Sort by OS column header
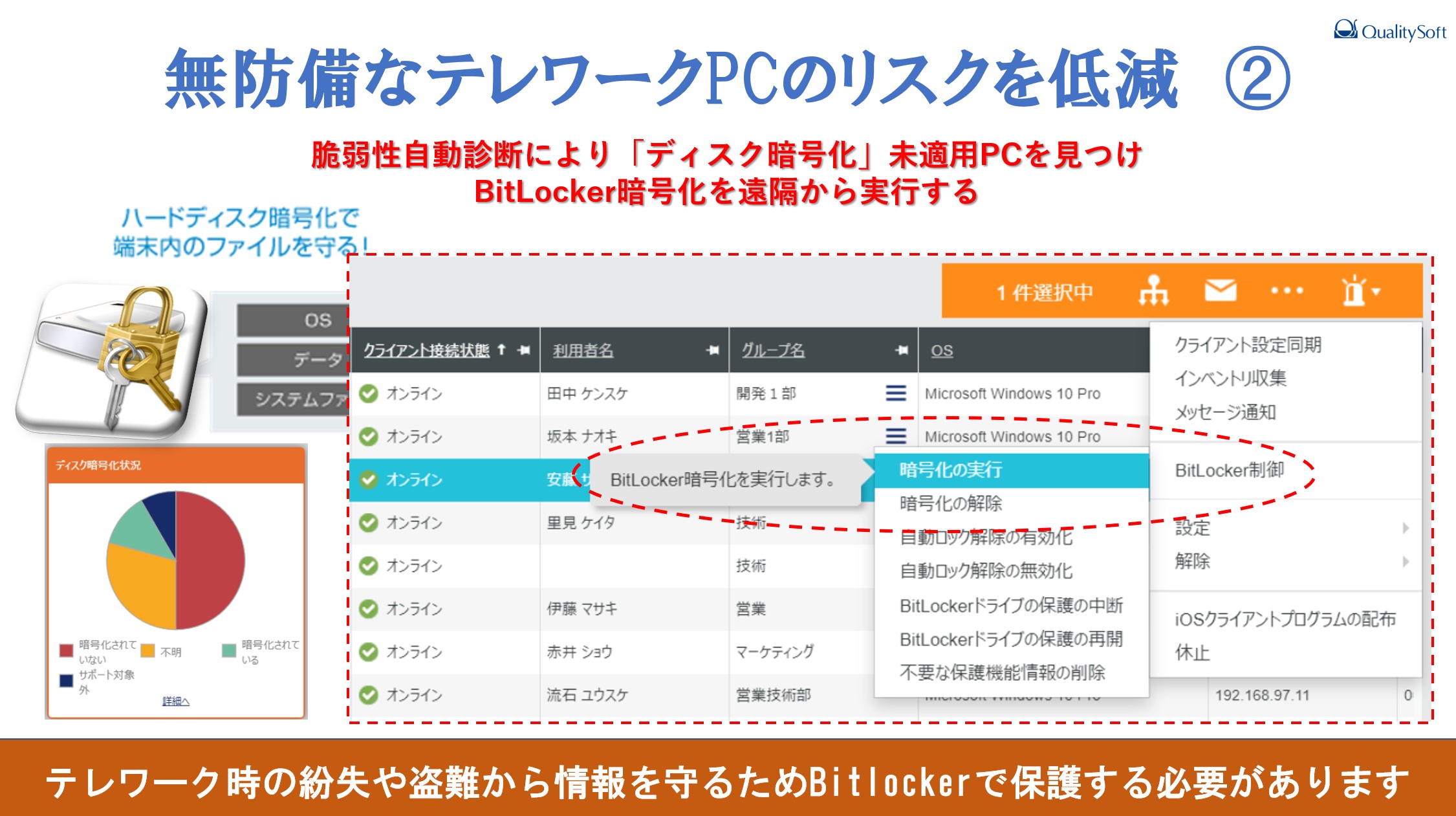 coord(942,350)
